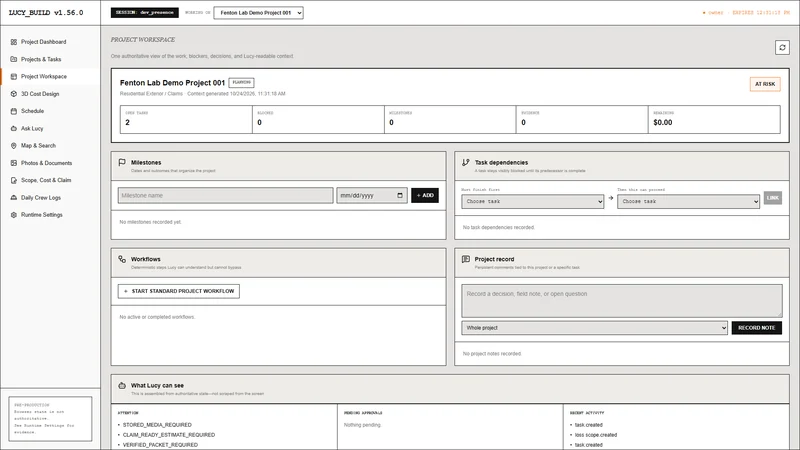Click the Ask Lucy icon in sidebar
This screenshot has width=800, height=450.
14,129
